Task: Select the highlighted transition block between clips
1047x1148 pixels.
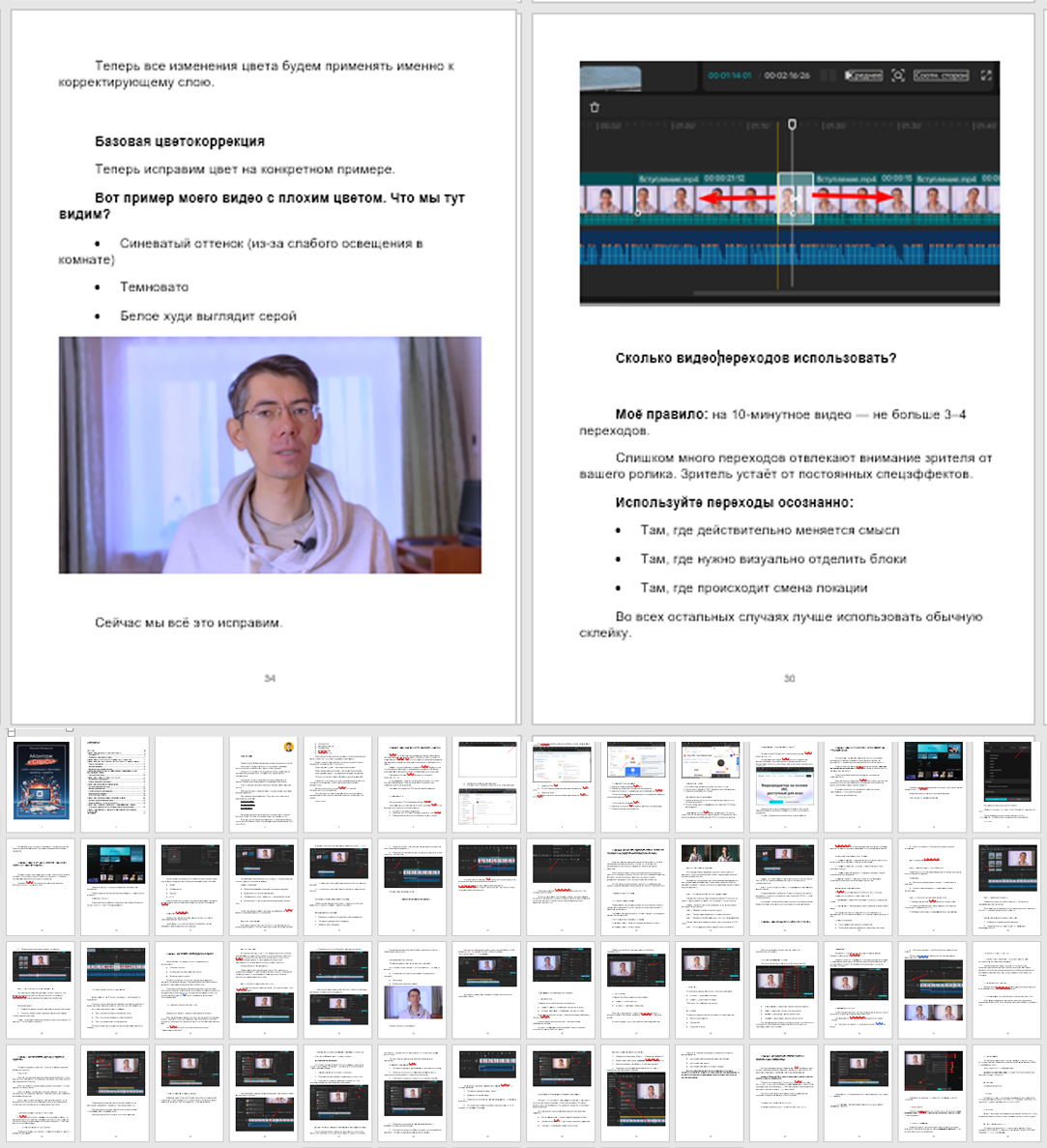Action: tap(795, 199)
